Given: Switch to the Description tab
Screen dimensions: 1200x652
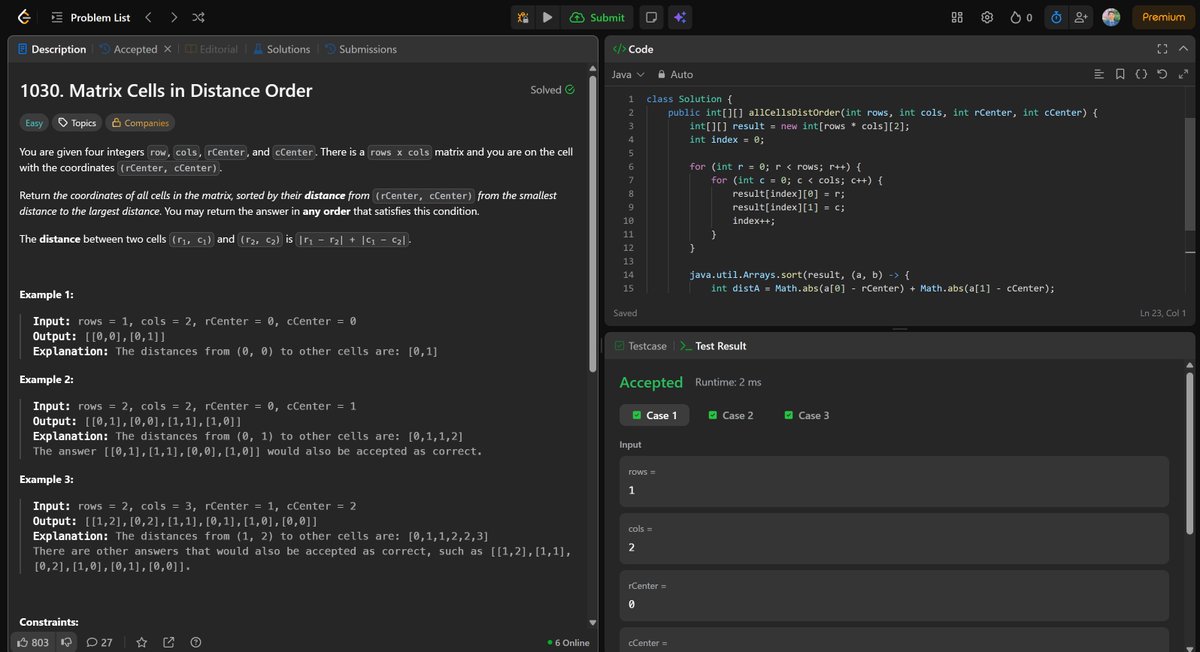Looking at the screenshot, I should tap(51, 49).
